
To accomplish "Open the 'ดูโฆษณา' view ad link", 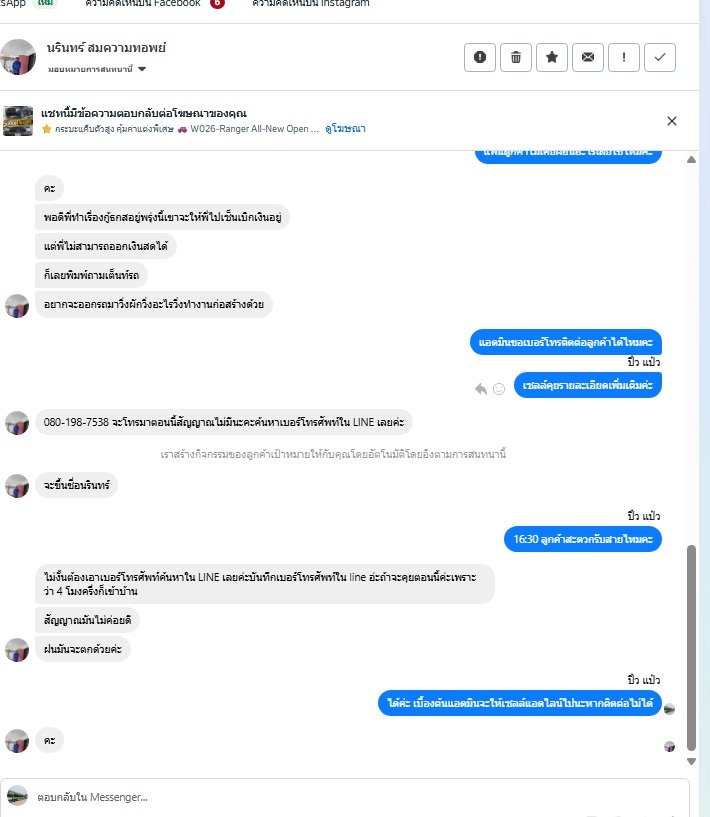I will pos(345,129).
